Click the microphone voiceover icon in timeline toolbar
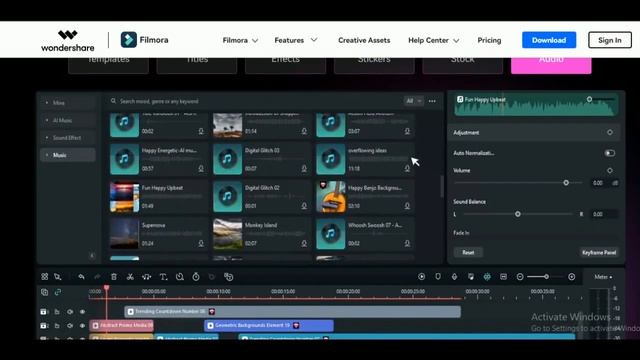The height and width of the screenshot is (360, 640). point(454,277)
